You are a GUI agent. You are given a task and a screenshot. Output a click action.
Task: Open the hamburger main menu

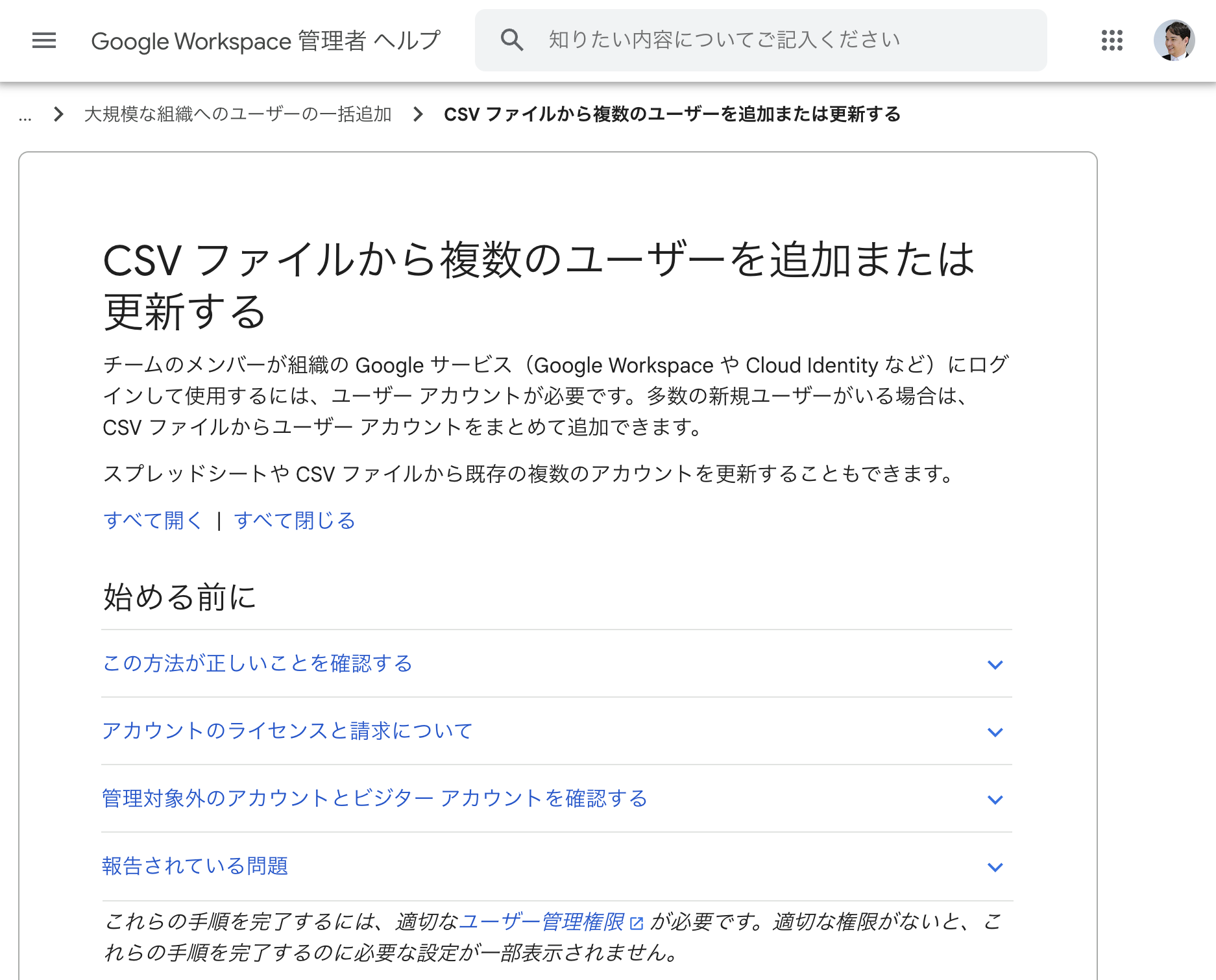[44, 40]
